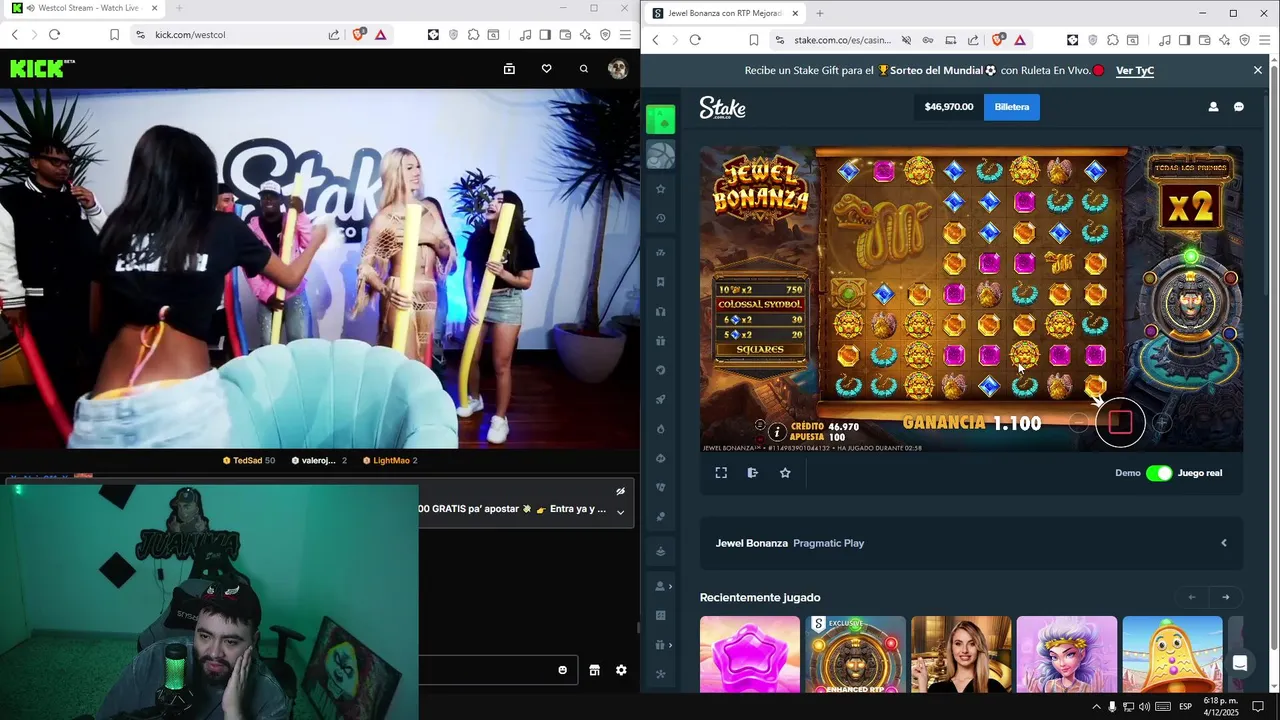Open recent history clock in Stake sidebar
The width and height of the screenshot is (1280, 720).
(x=660, y=218)
